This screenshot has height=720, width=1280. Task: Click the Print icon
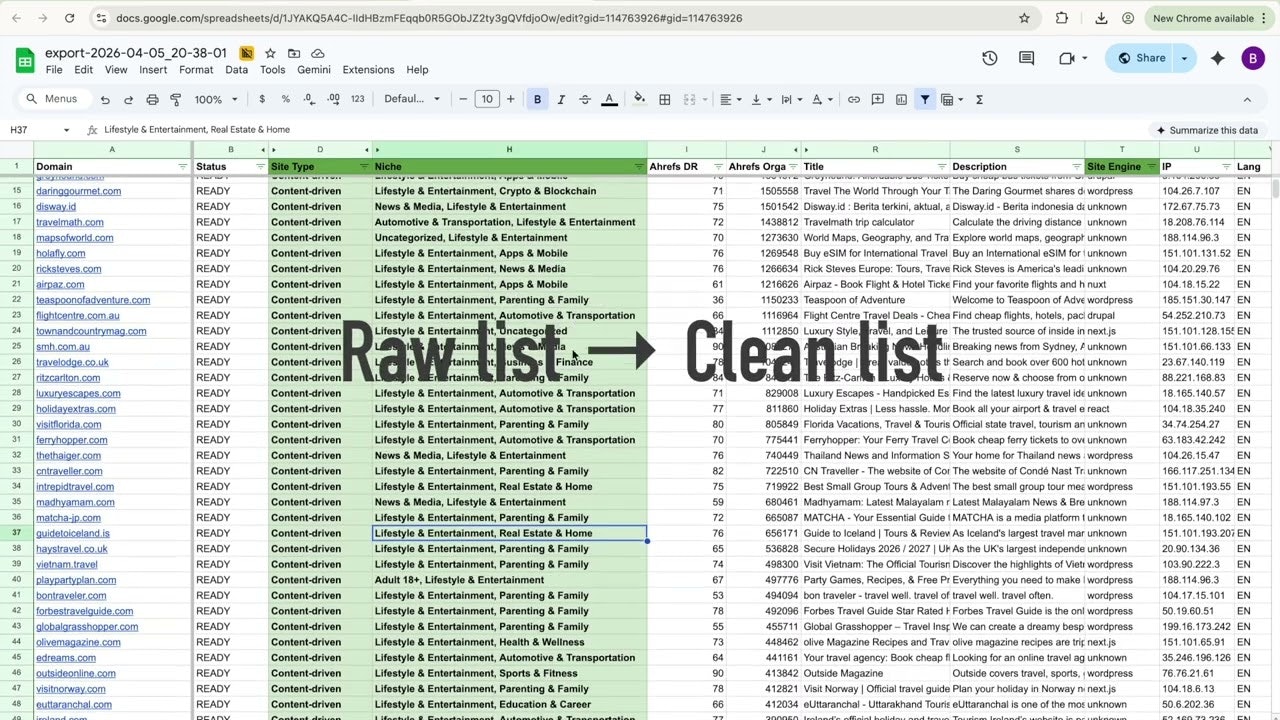(x=152, y=99)
